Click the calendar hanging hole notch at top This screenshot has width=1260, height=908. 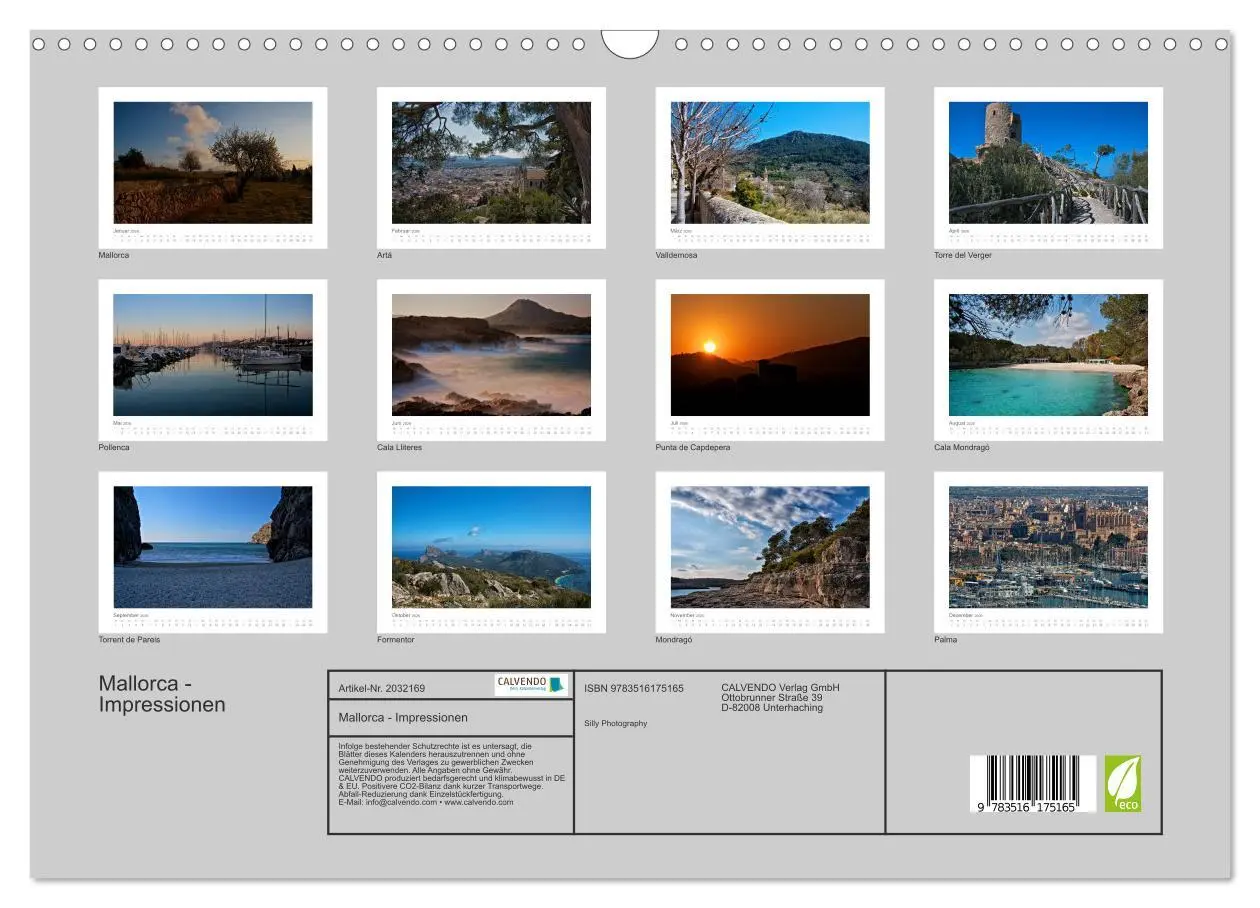click(630, 43)
